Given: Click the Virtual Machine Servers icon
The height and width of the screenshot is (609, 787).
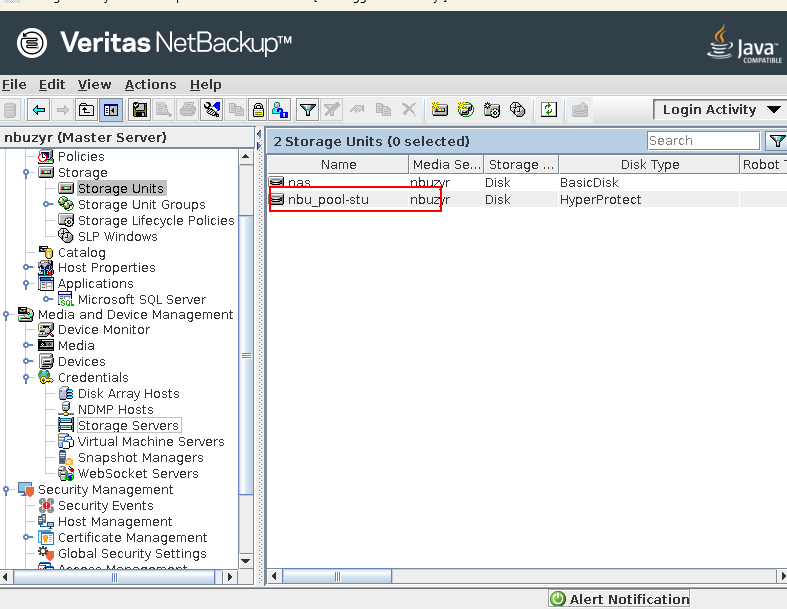Looking at the screenshot, I should point(66,441).
